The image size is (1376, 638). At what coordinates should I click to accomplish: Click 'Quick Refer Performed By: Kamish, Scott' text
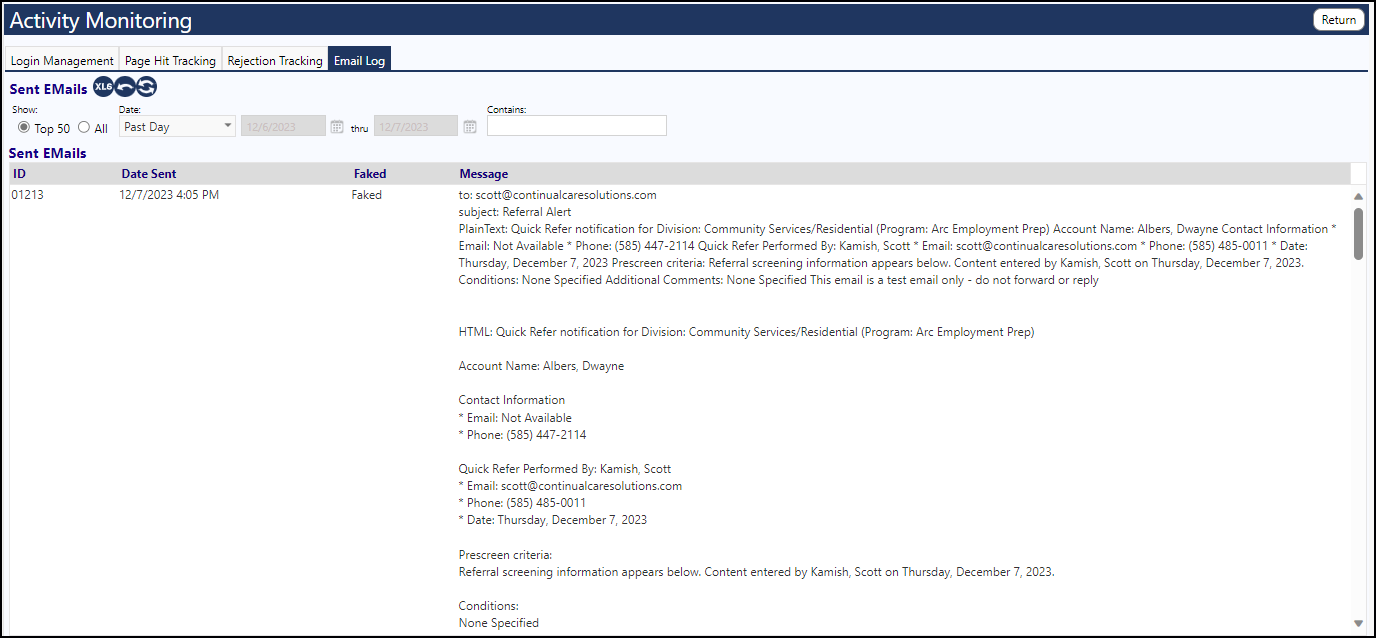pos(565,469)
